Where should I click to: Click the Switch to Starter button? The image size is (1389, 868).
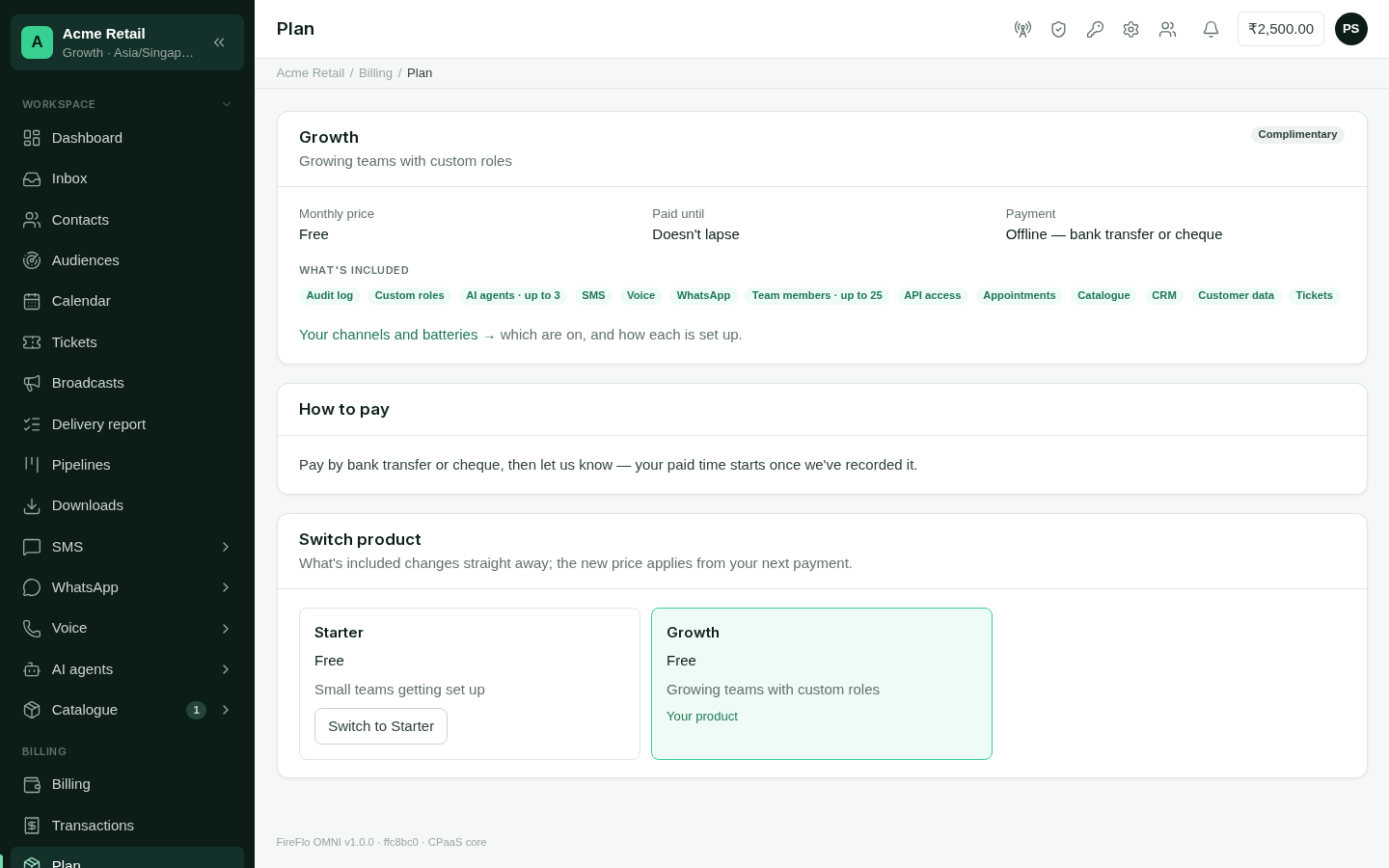[381, 726]
